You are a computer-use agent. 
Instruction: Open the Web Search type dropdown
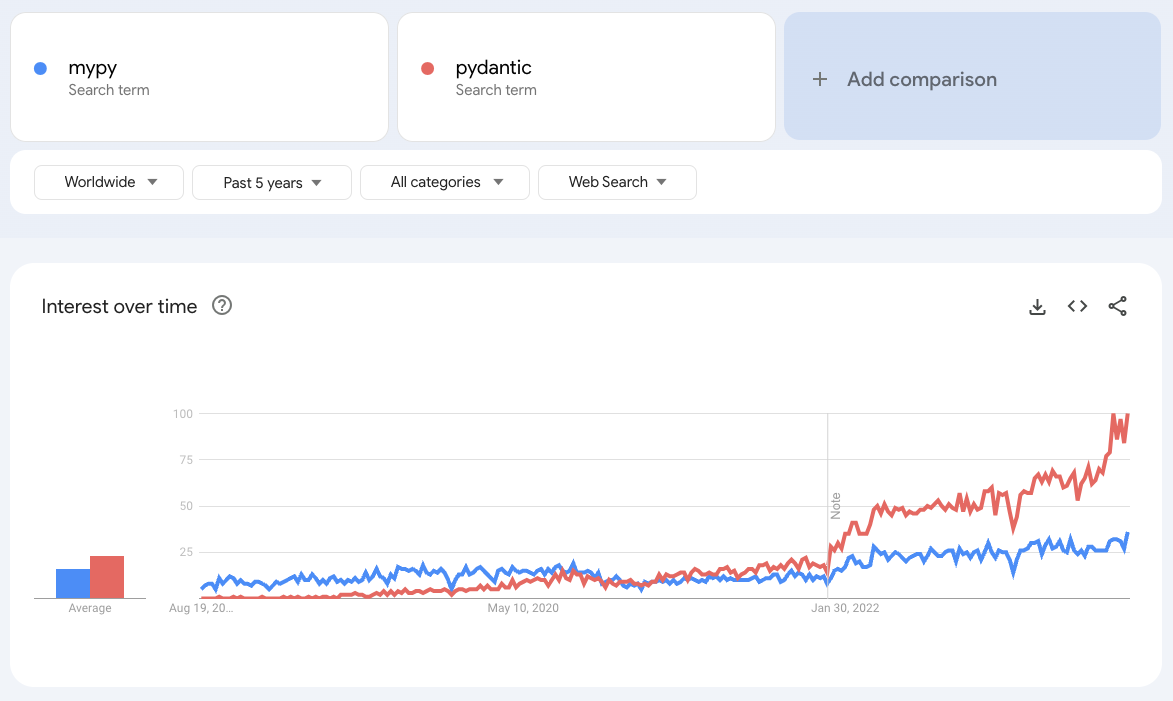pos(617,182)
